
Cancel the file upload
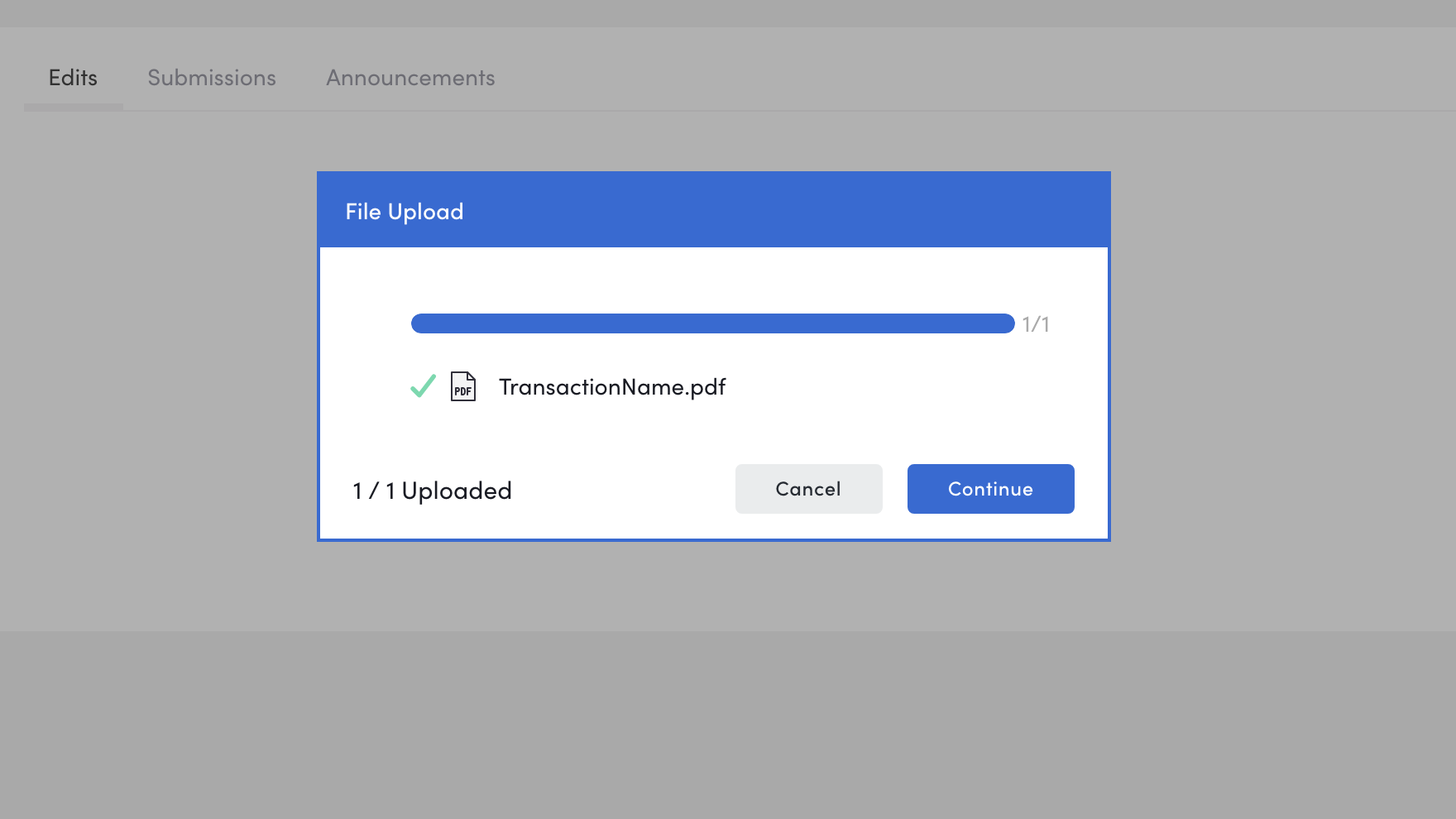808,489
